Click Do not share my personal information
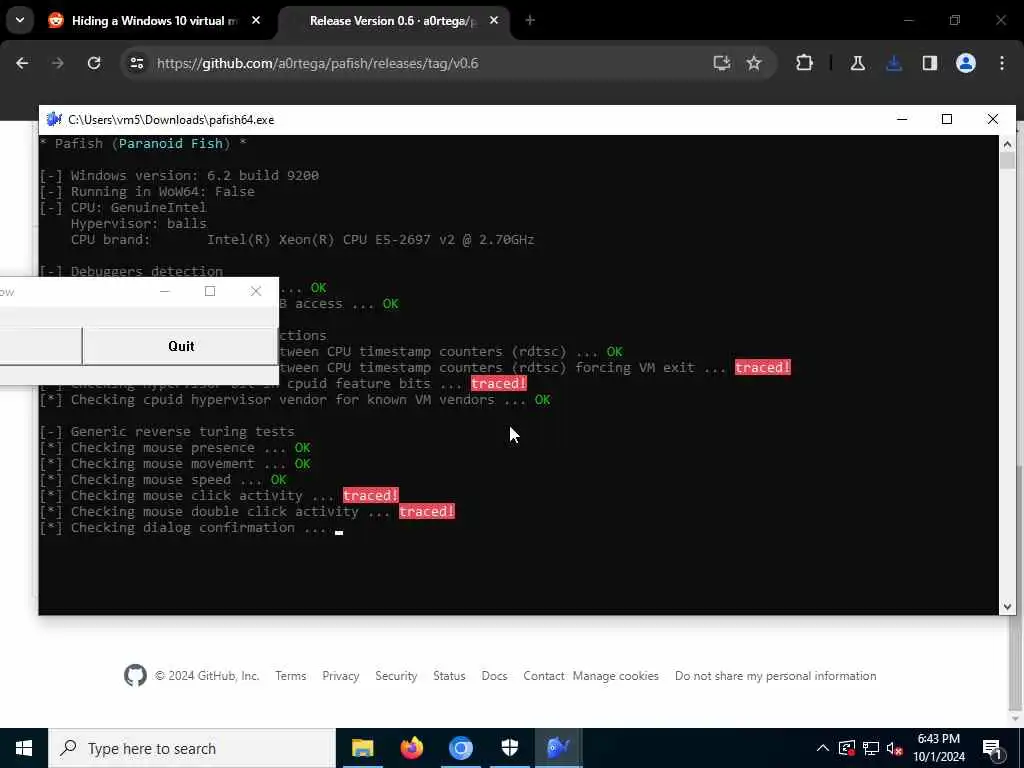The width and height of the screenshot is (1024, 768). tap(775, 676)
